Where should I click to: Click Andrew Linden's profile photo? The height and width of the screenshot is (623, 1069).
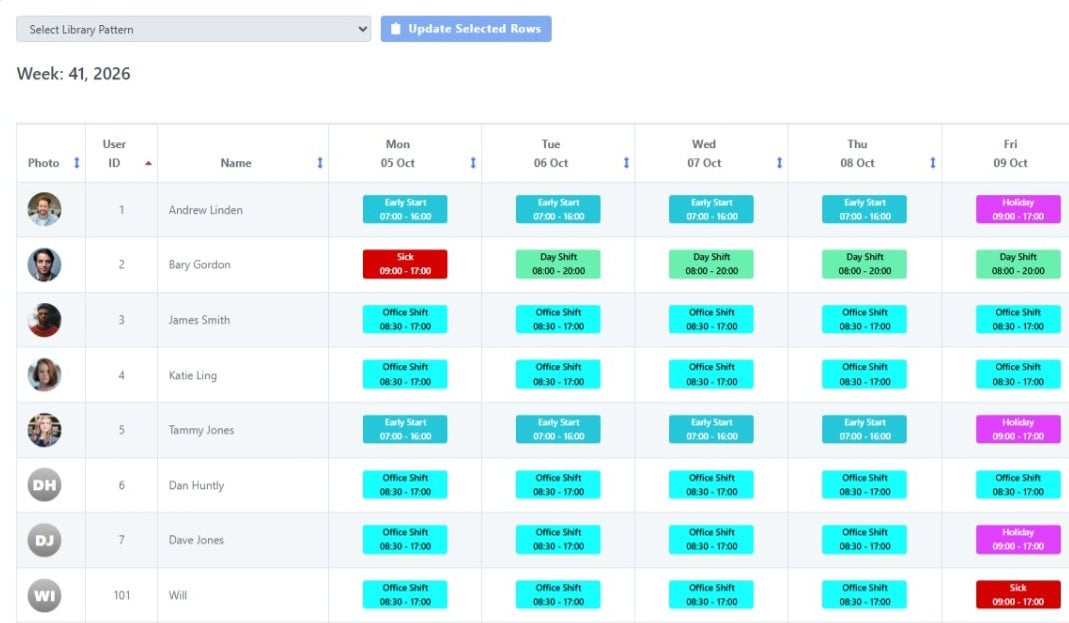click(x=44, y=209)
